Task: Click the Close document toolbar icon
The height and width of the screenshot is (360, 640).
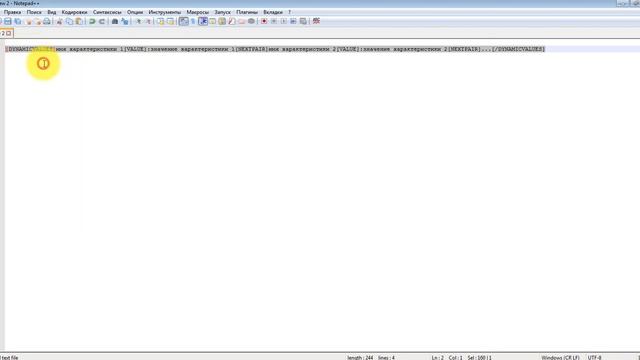Action: 28,21
